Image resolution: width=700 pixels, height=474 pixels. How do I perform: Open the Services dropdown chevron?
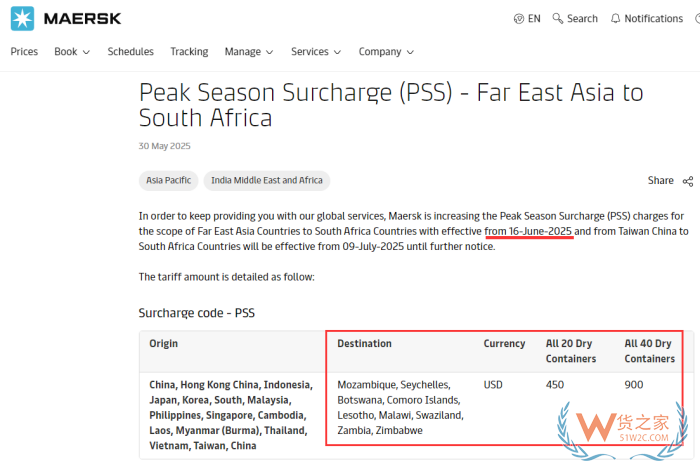click(x=338, y=52)
